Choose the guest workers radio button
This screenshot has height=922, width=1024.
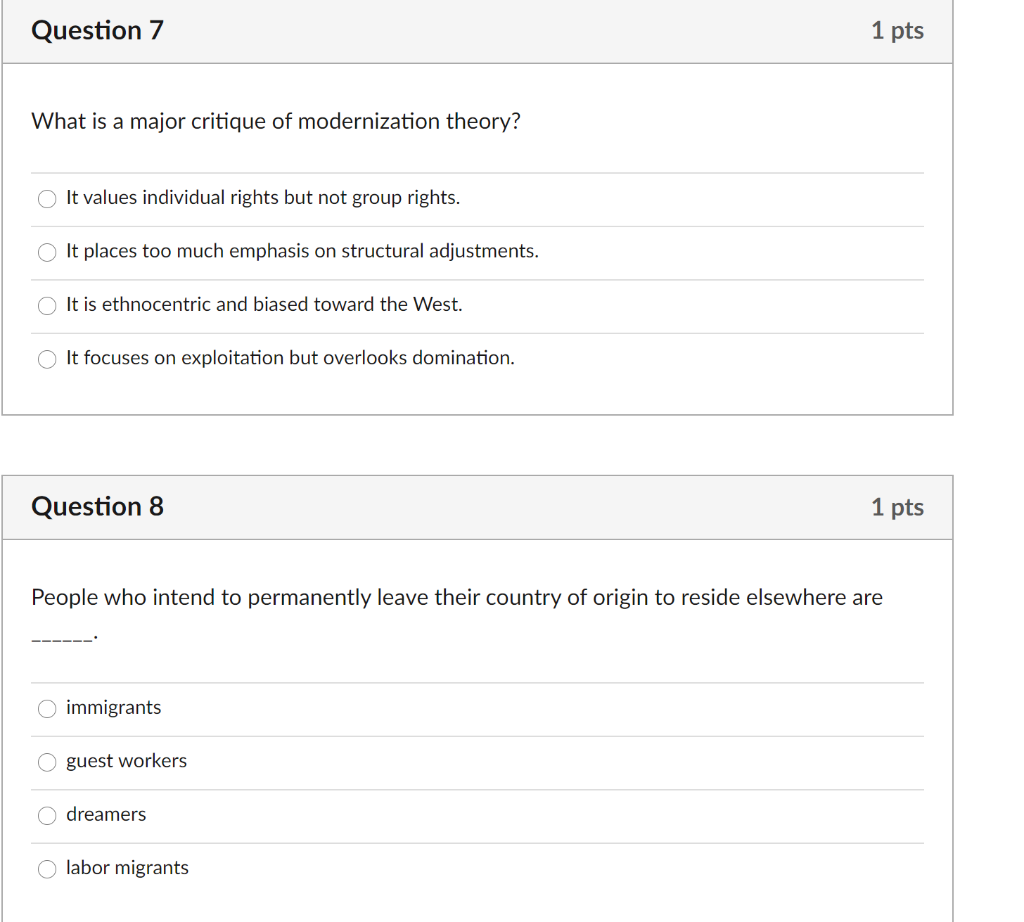47,762
